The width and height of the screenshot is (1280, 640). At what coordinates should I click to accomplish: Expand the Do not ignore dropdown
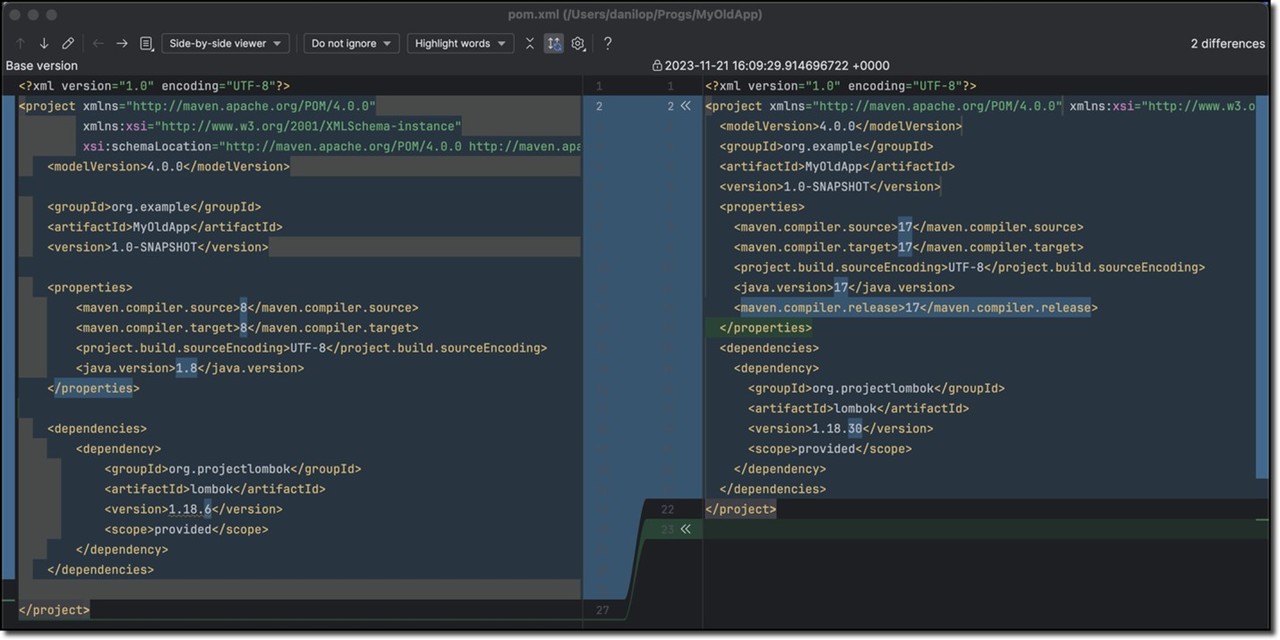[x=351, y=44]
